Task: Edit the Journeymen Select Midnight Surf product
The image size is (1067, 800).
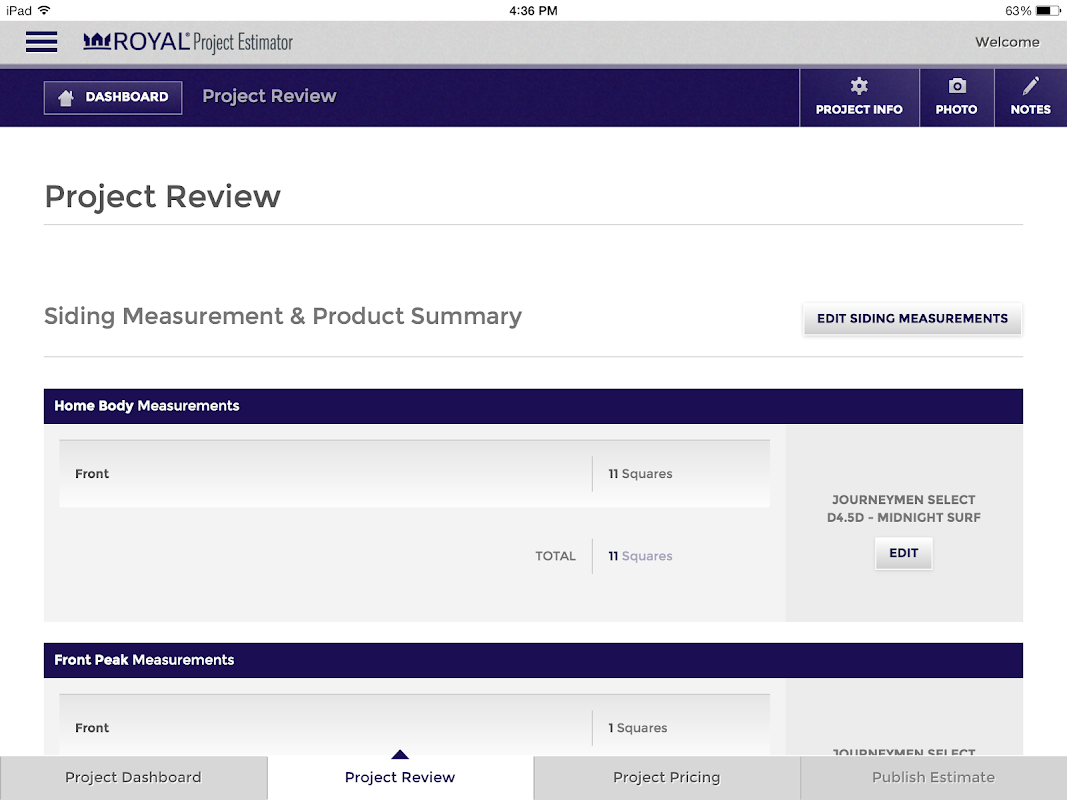Action: [x=903, y=553]
